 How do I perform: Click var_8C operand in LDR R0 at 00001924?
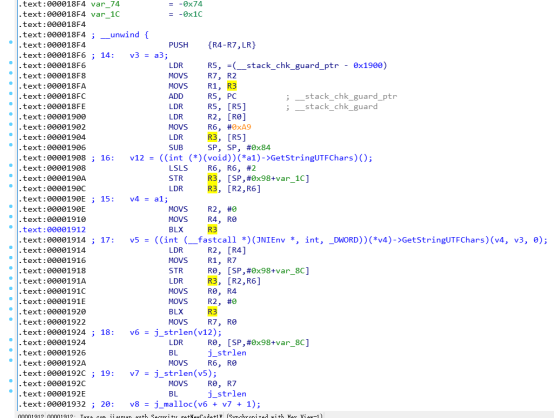pos(290,343)
